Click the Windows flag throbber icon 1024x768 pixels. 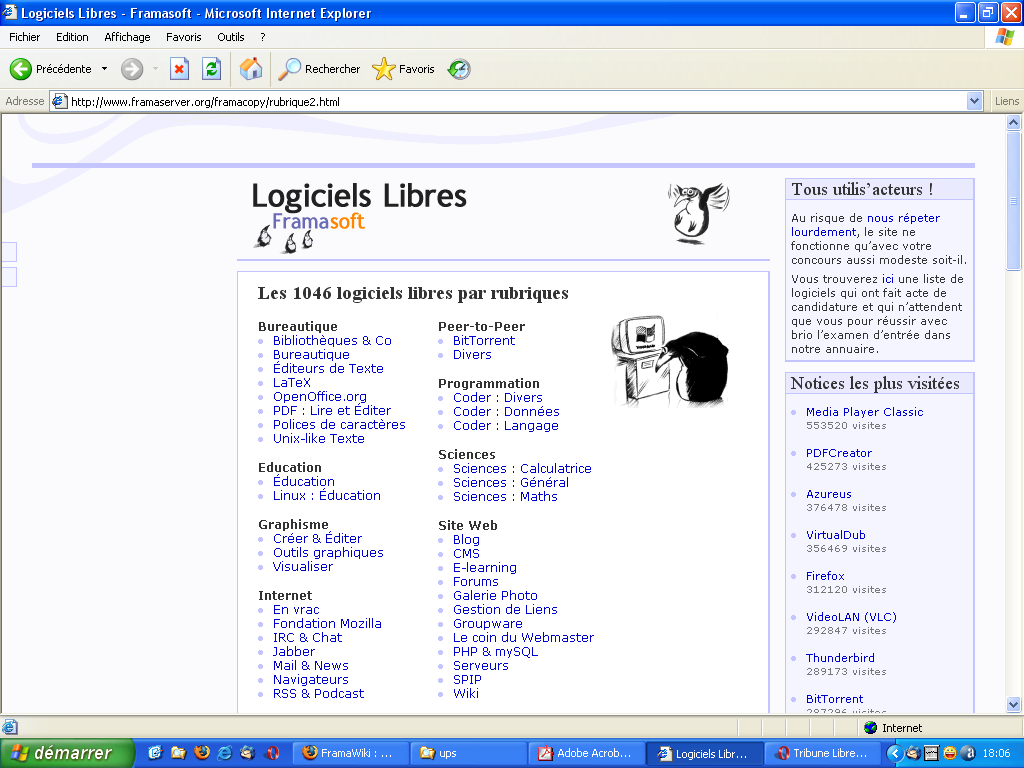click(x=1004, y=37)
